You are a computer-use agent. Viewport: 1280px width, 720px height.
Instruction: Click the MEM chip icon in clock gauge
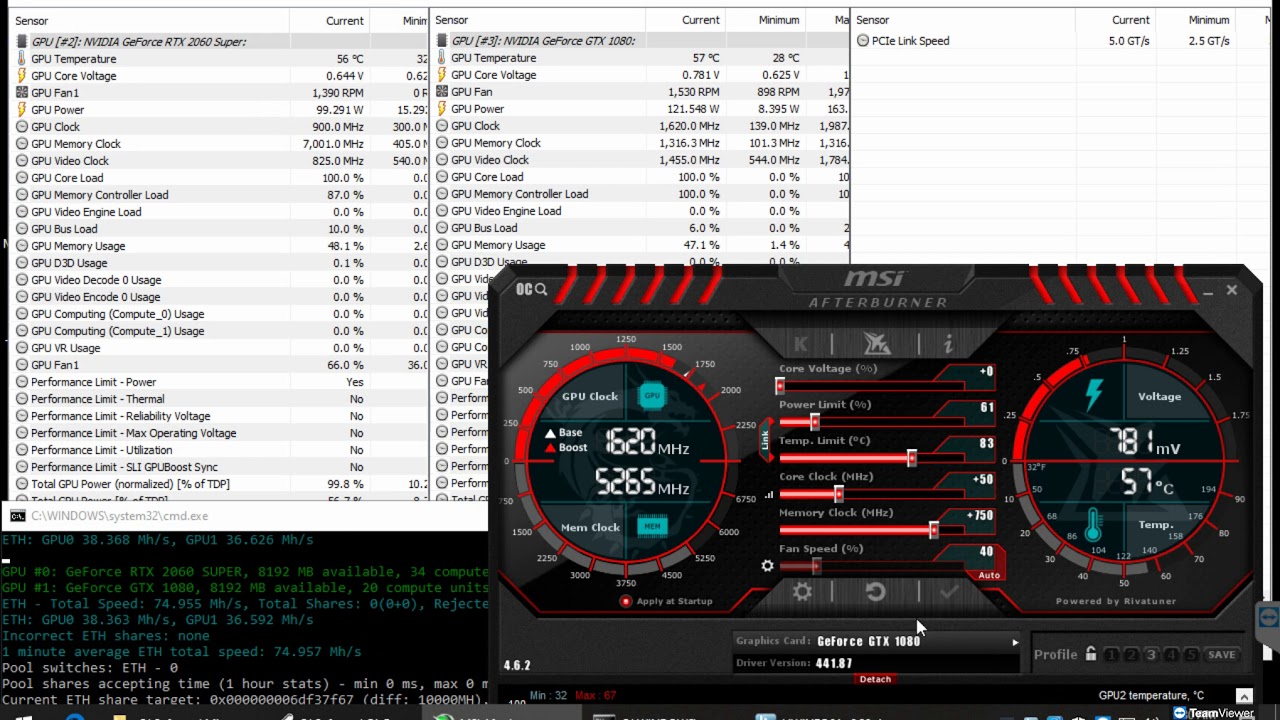652,526
